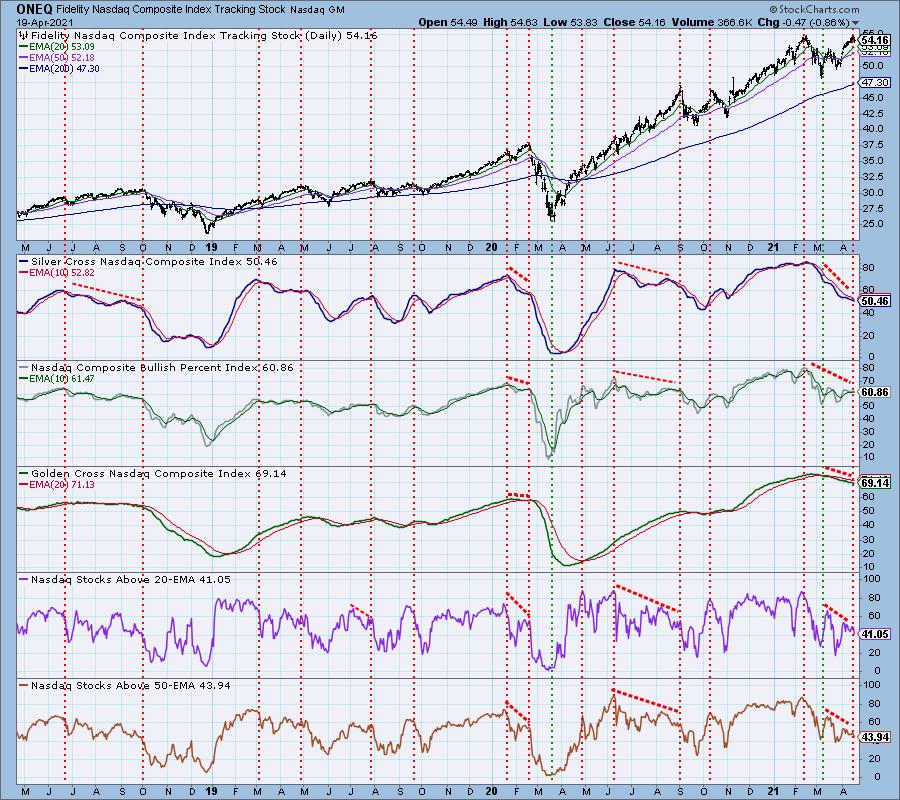The image size is (900, 800).
Task: Click the ONEQ ticker symbol
Action: point(34,9)
